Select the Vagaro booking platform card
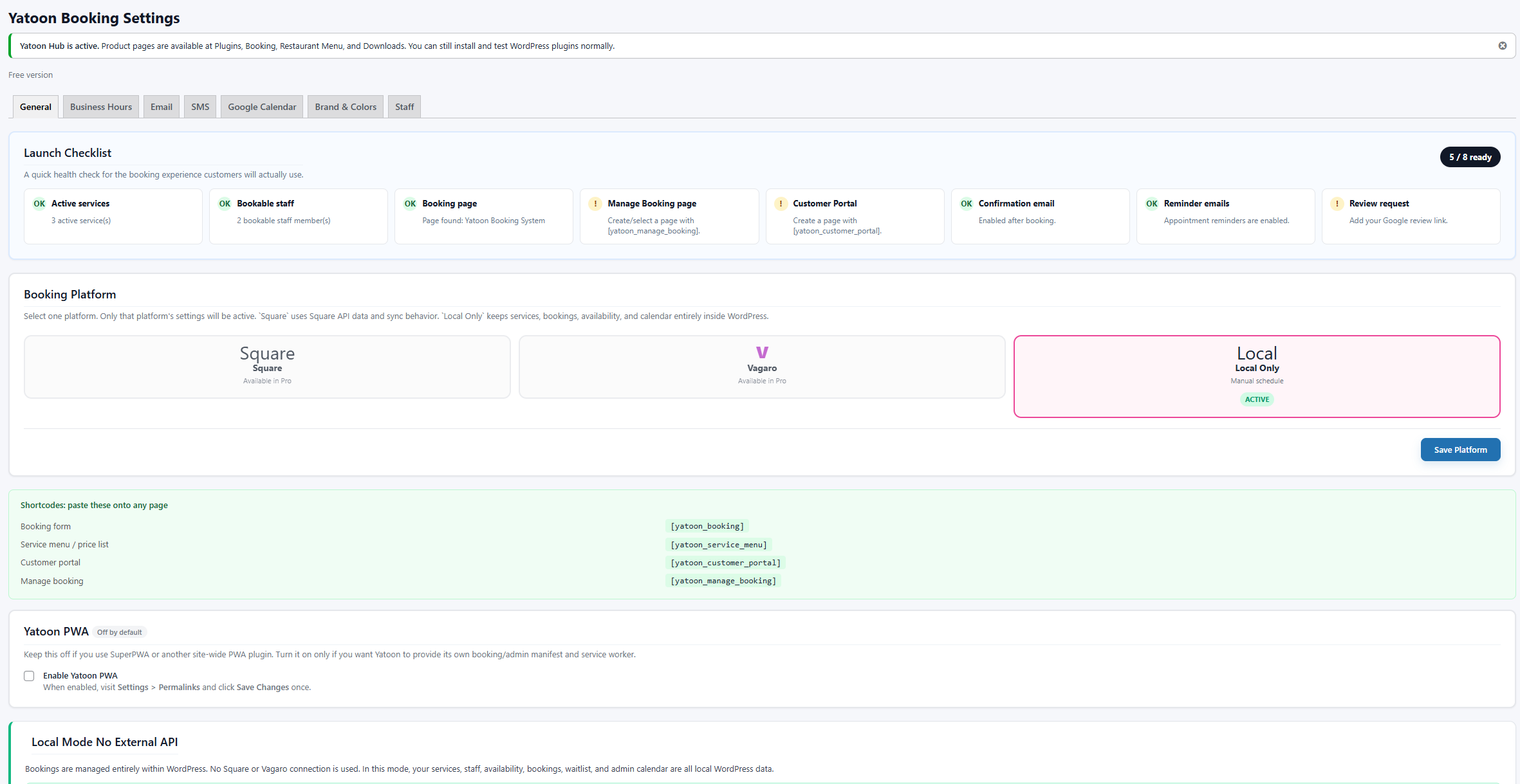Viewport: 1520px width, 784px height. [762, 367]
